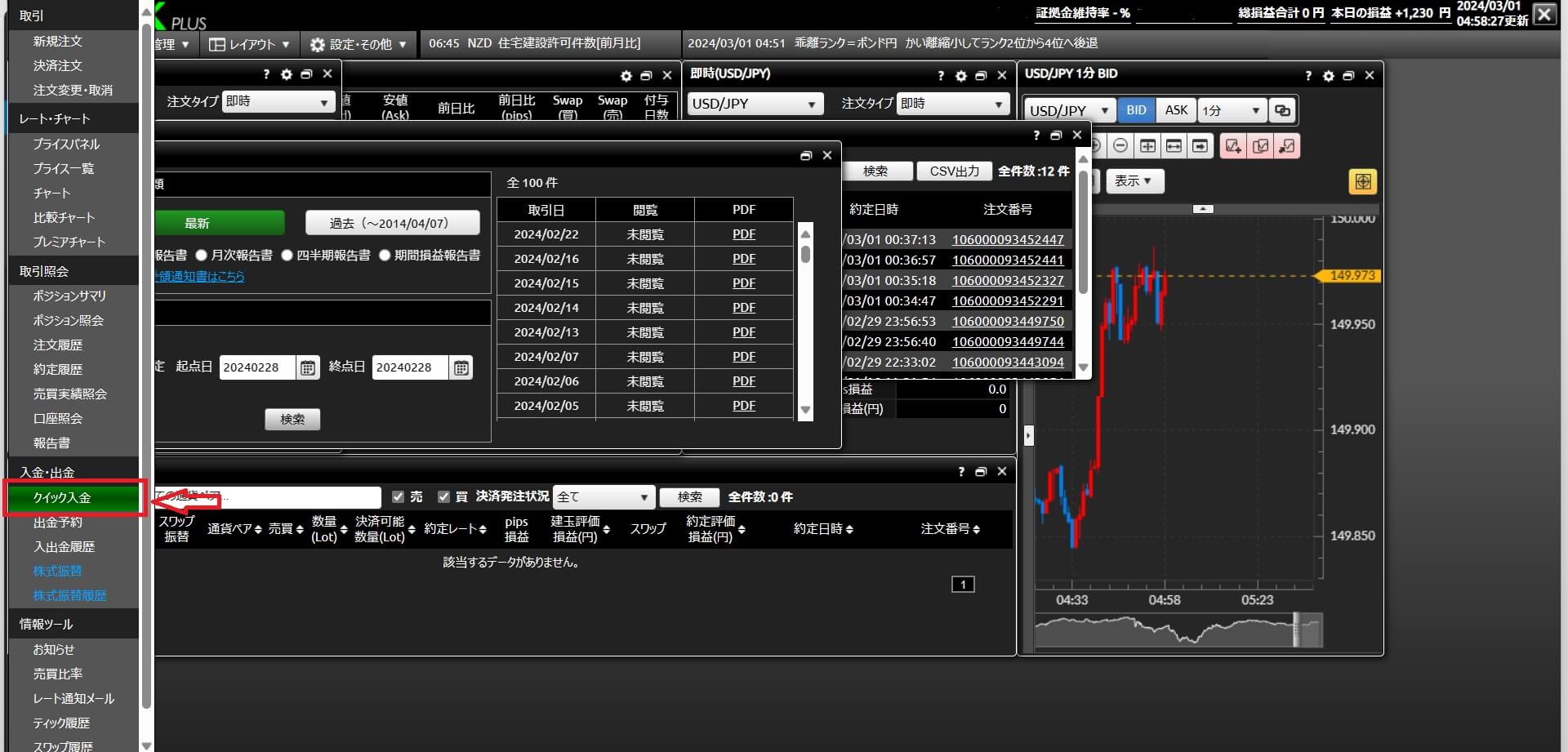The image size is (1568, 752).
Task: Click the yellow crosshair icon on chart
Action: pyautogui.click(x=1362, y=181)
